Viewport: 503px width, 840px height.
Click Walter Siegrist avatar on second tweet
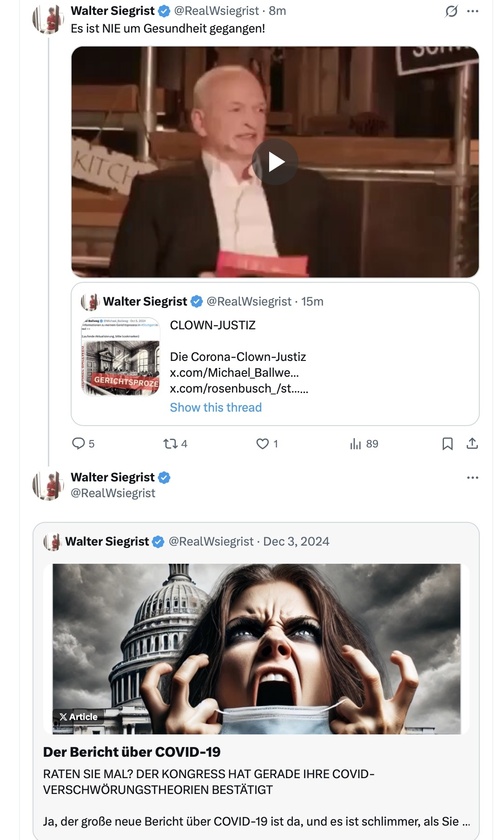coord(48,485)
